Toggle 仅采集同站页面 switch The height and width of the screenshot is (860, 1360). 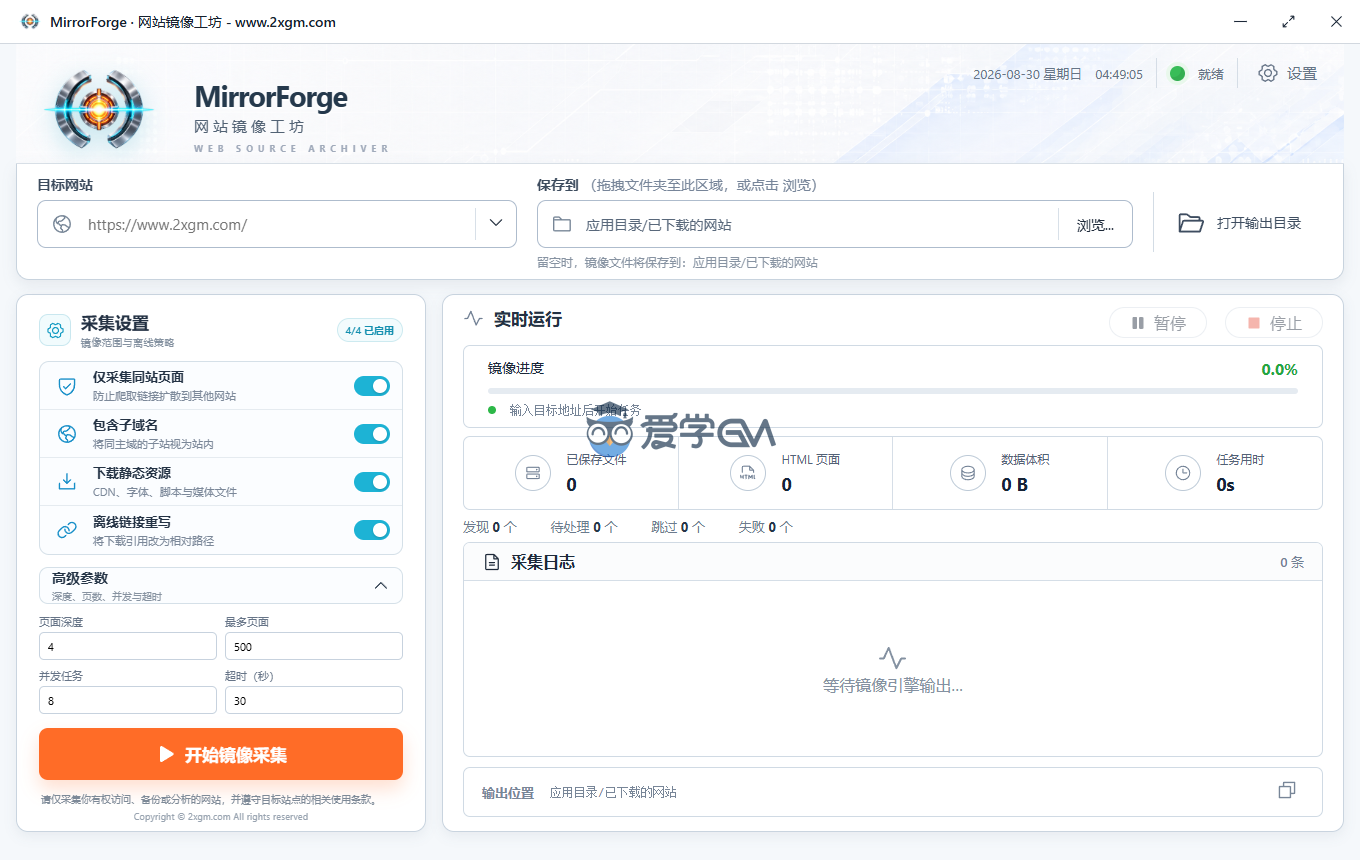tap(372, 386)
